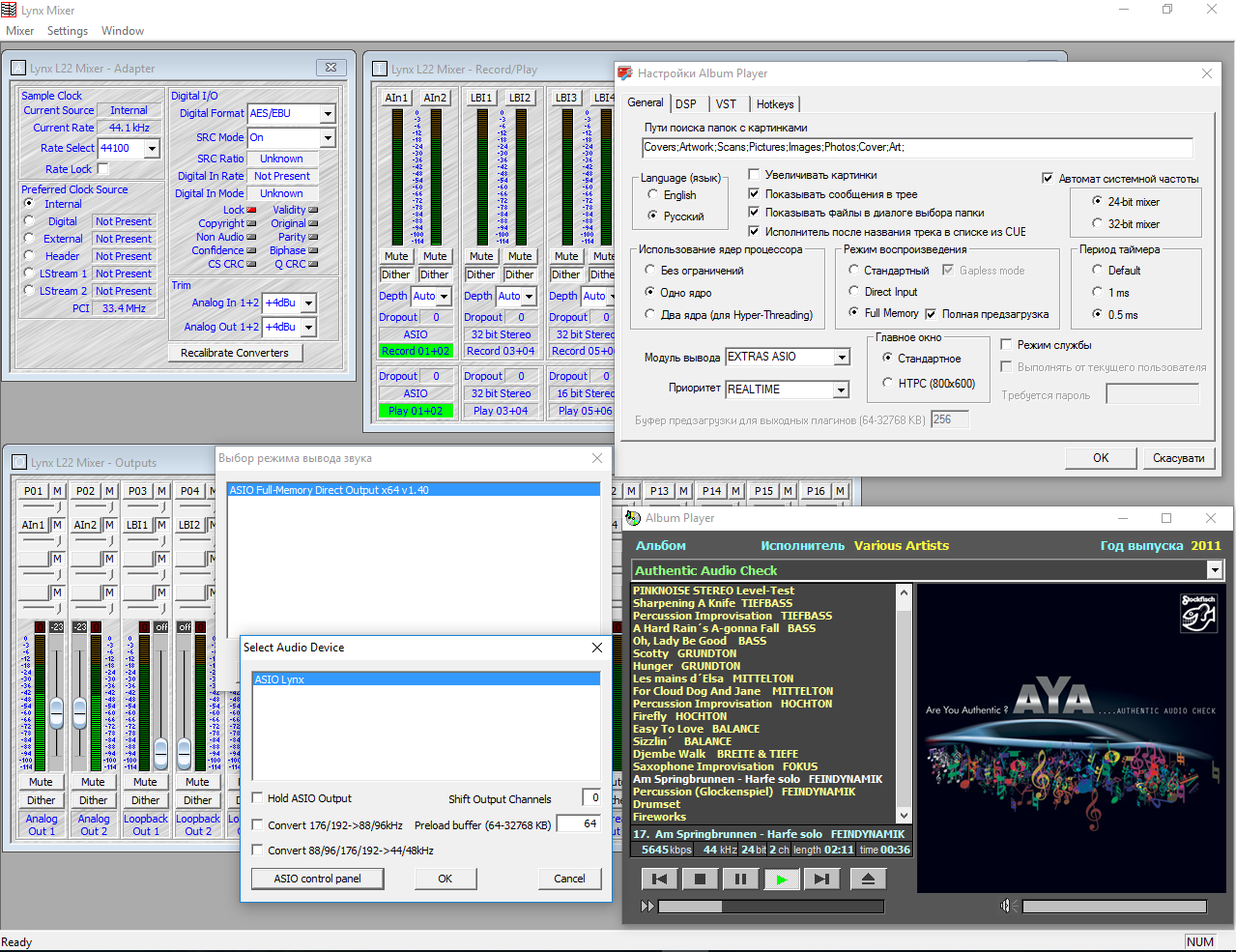Toggle the M button next to P02
The image size is (1236, 952).
(109, 491)
